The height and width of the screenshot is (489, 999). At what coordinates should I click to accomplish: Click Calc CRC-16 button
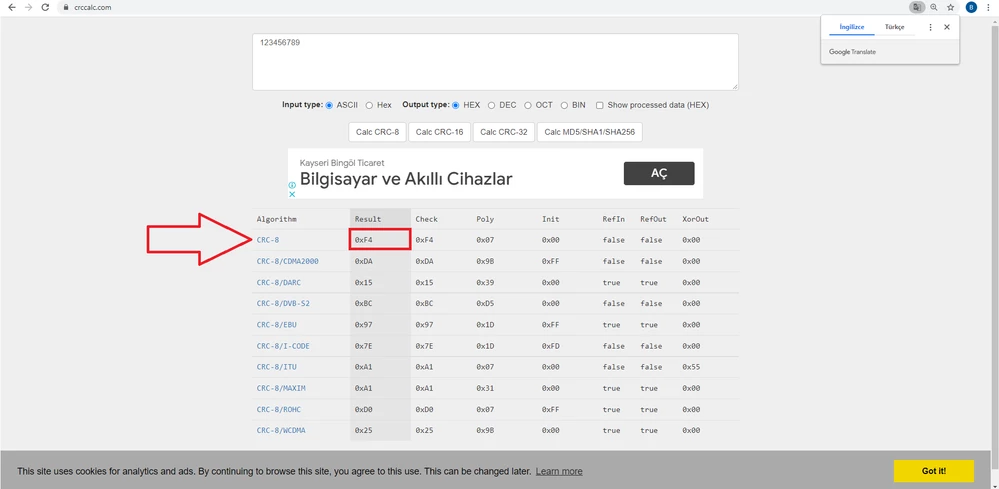[440, 132]
